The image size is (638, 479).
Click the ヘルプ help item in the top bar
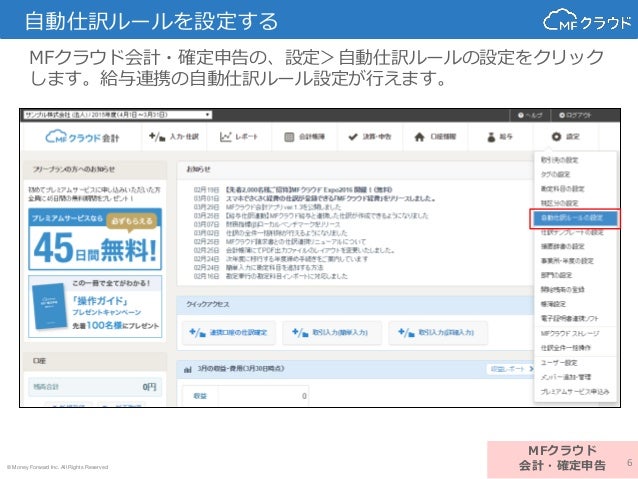point(530,115)
